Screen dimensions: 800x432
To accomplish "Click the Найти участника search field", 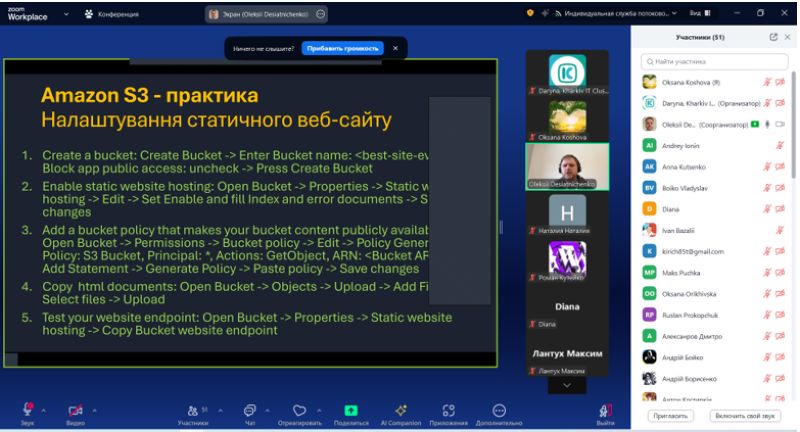I will 714,62.
